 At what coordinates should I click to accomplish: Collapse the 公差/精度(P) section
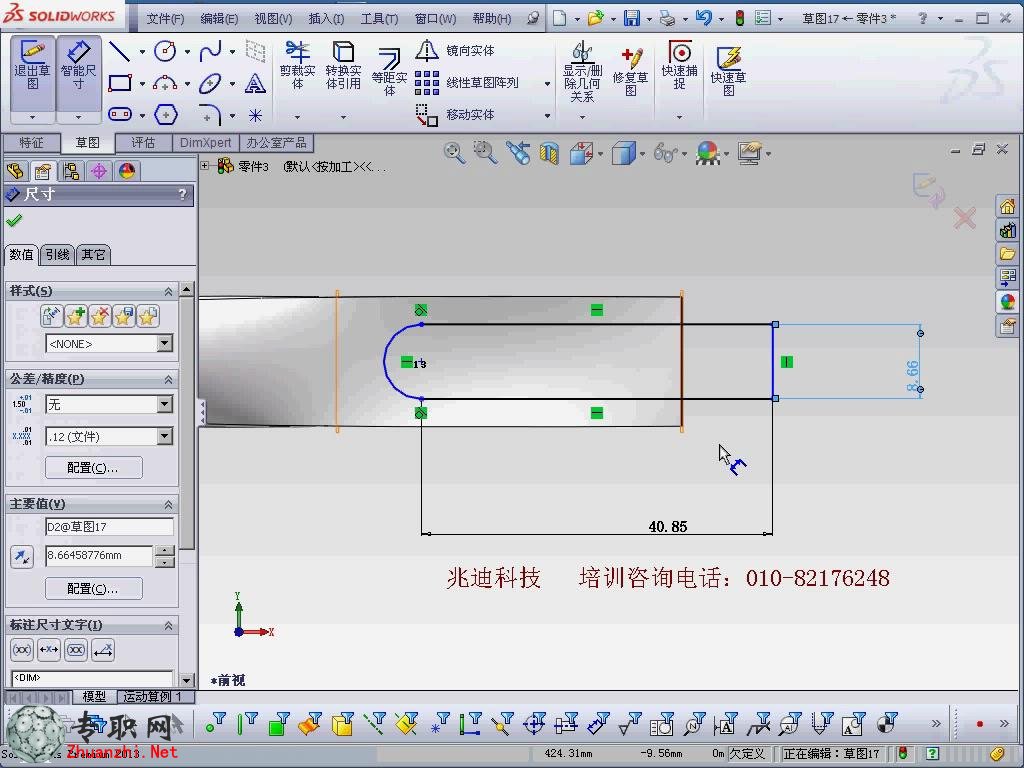168,379
